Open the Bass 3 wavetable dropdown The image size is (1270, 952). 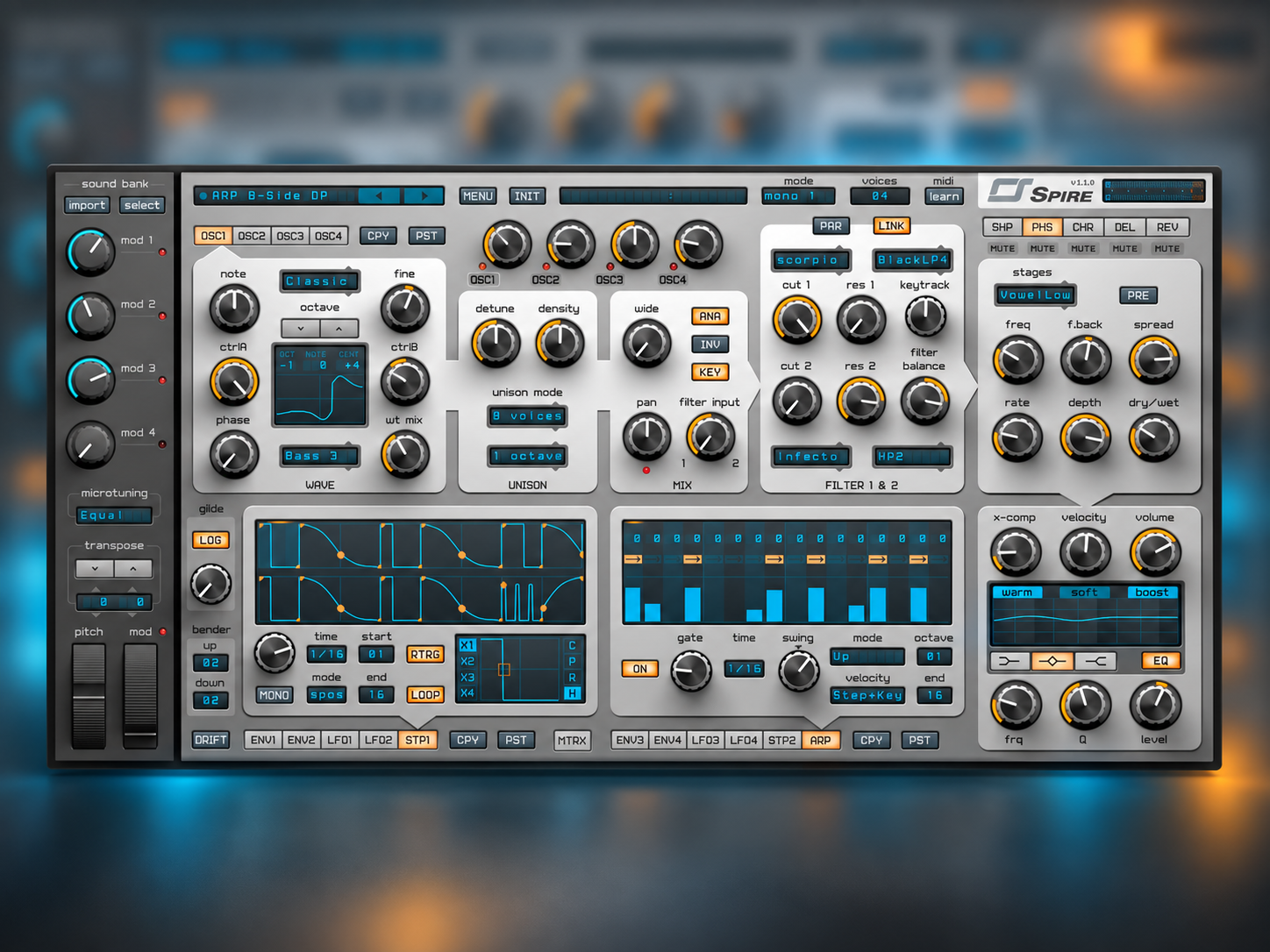click(319, 456)
